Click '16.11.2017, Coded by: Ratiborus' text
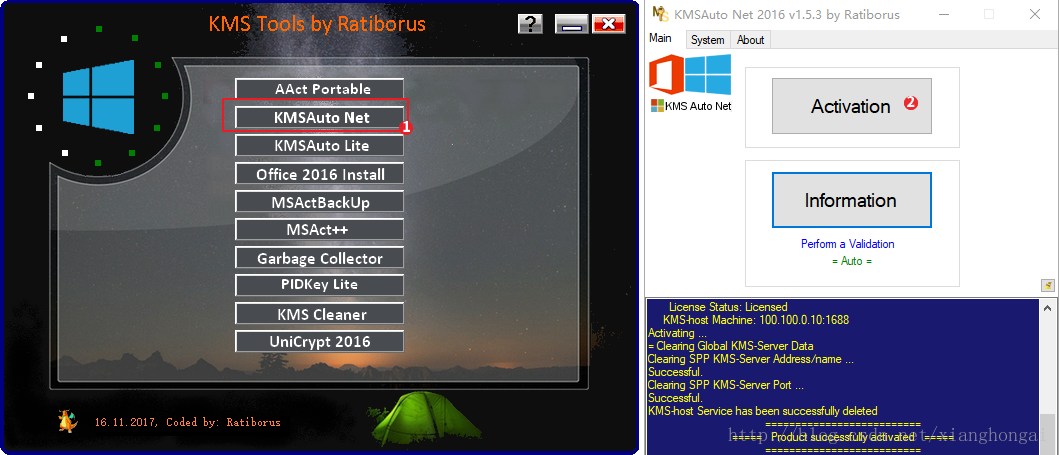The height and width of the screenshot is (455, 1059). pyautogui.click(x=187, y=422)
